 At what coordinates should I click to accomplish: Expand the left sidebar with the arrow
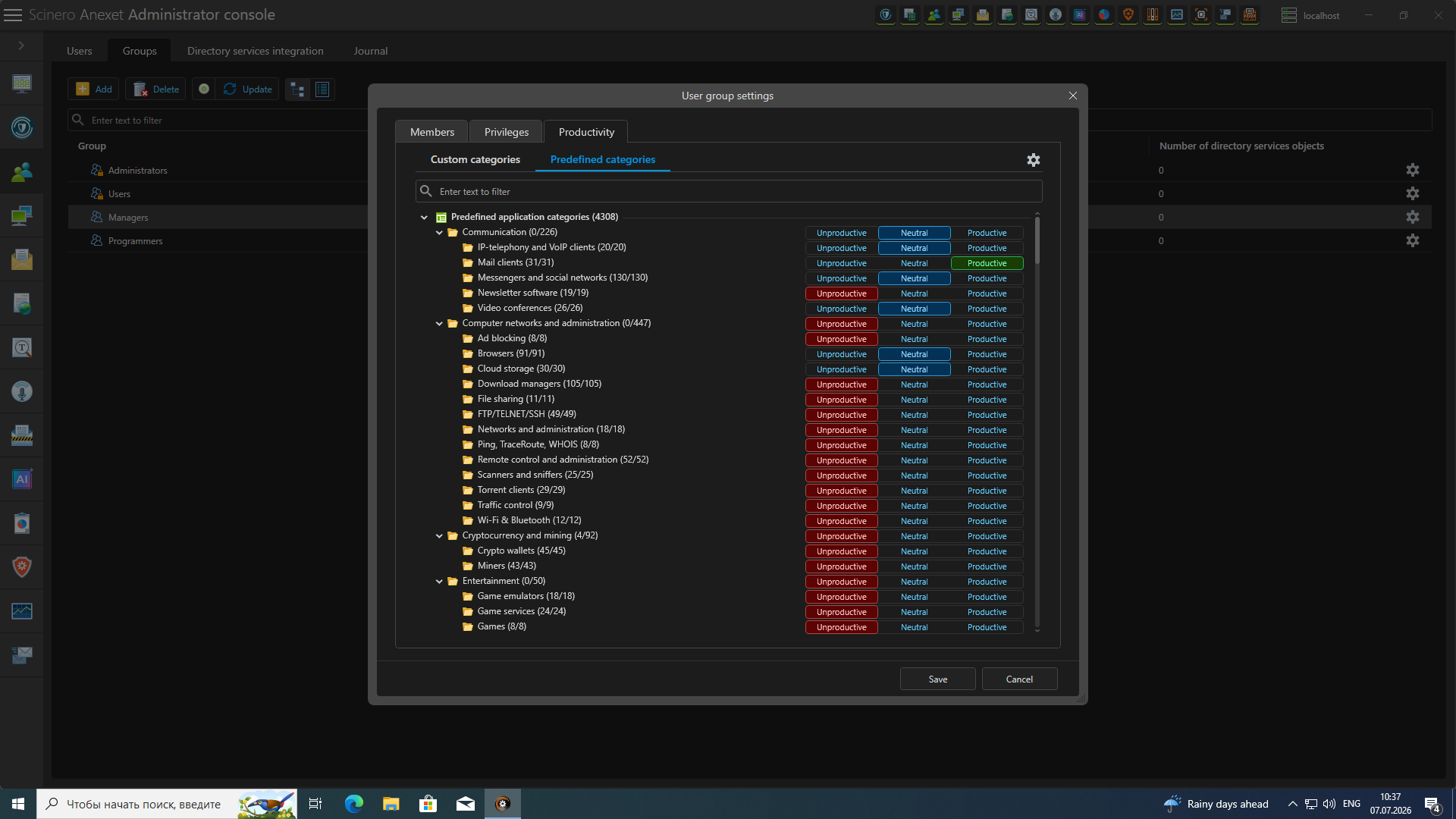tap(21, 45)
